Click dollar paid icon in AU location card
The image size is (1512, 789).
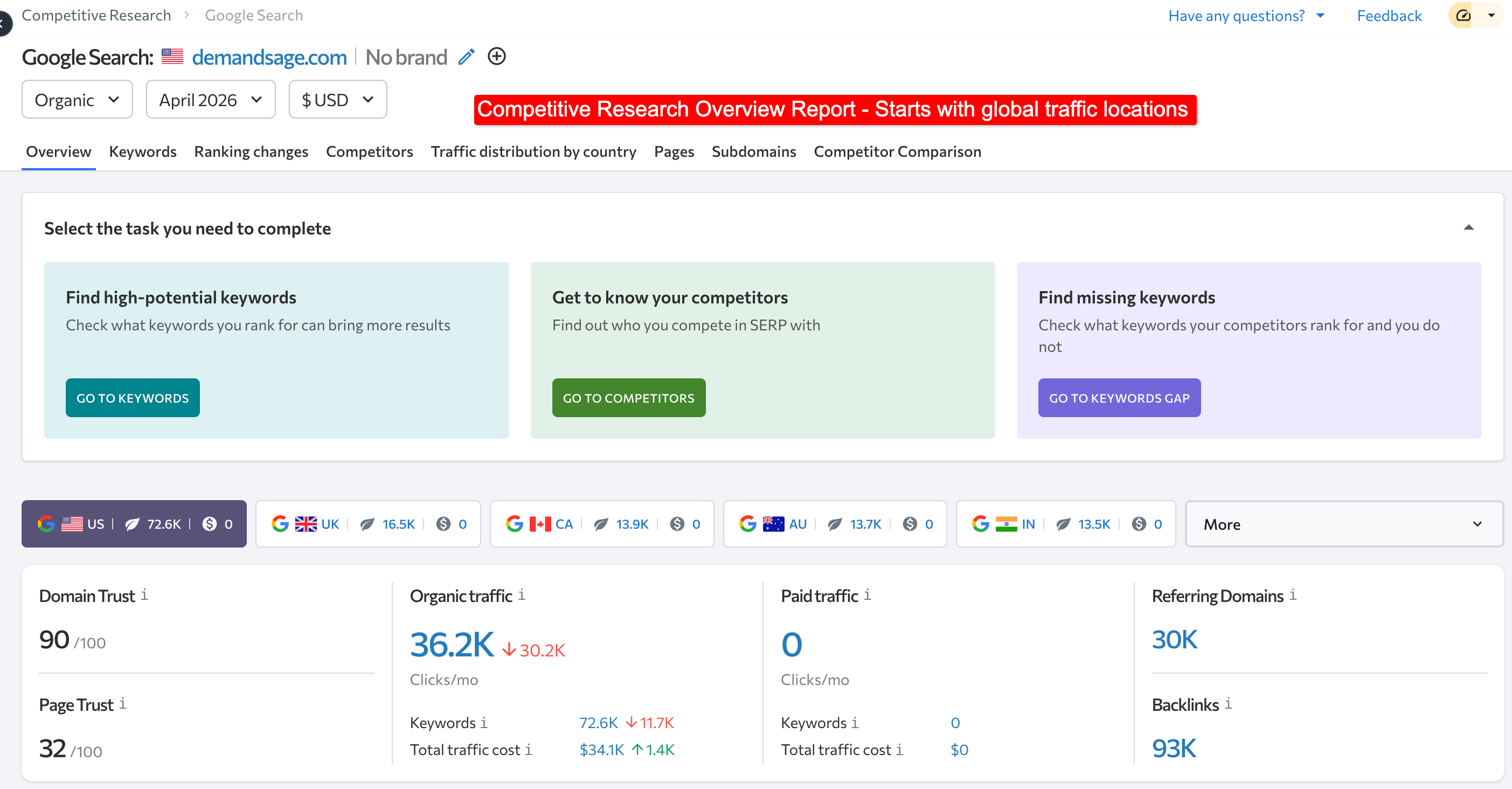910,524
